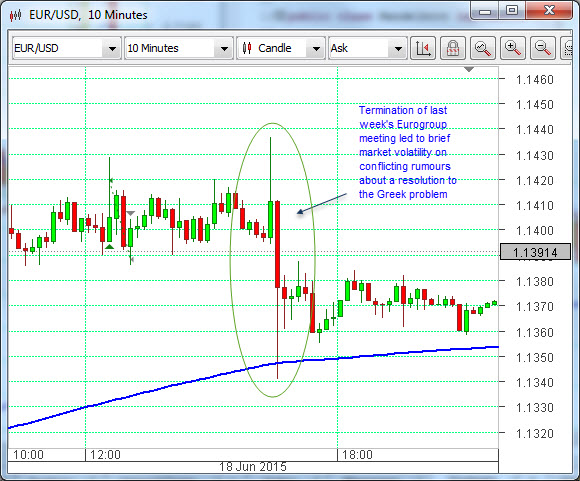Click the 18:00 time axis label
Image resolution: width=580 pixels, height=481 pixels.
coord(357,455)
